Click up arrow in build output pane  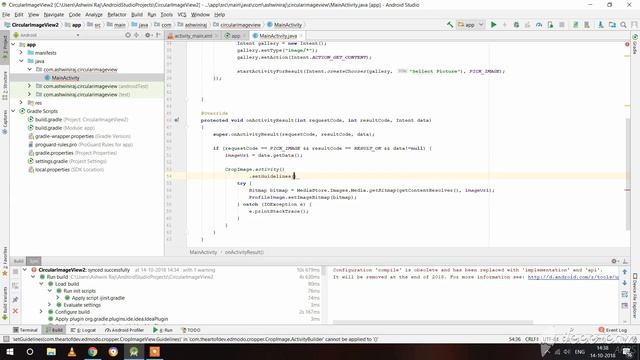[624, 272]
